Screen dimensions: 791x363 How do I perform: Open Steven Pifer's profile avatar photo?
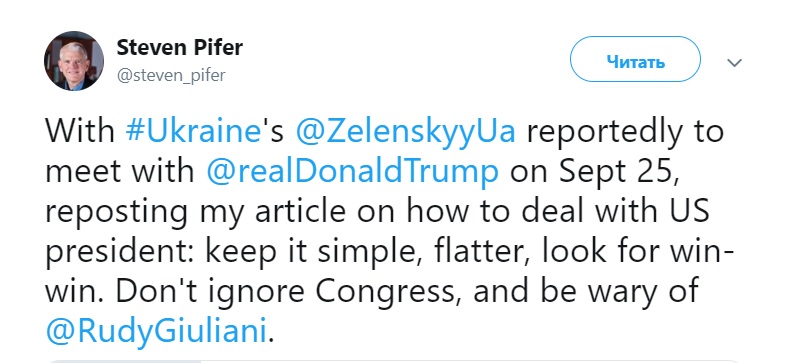(74, 61)
